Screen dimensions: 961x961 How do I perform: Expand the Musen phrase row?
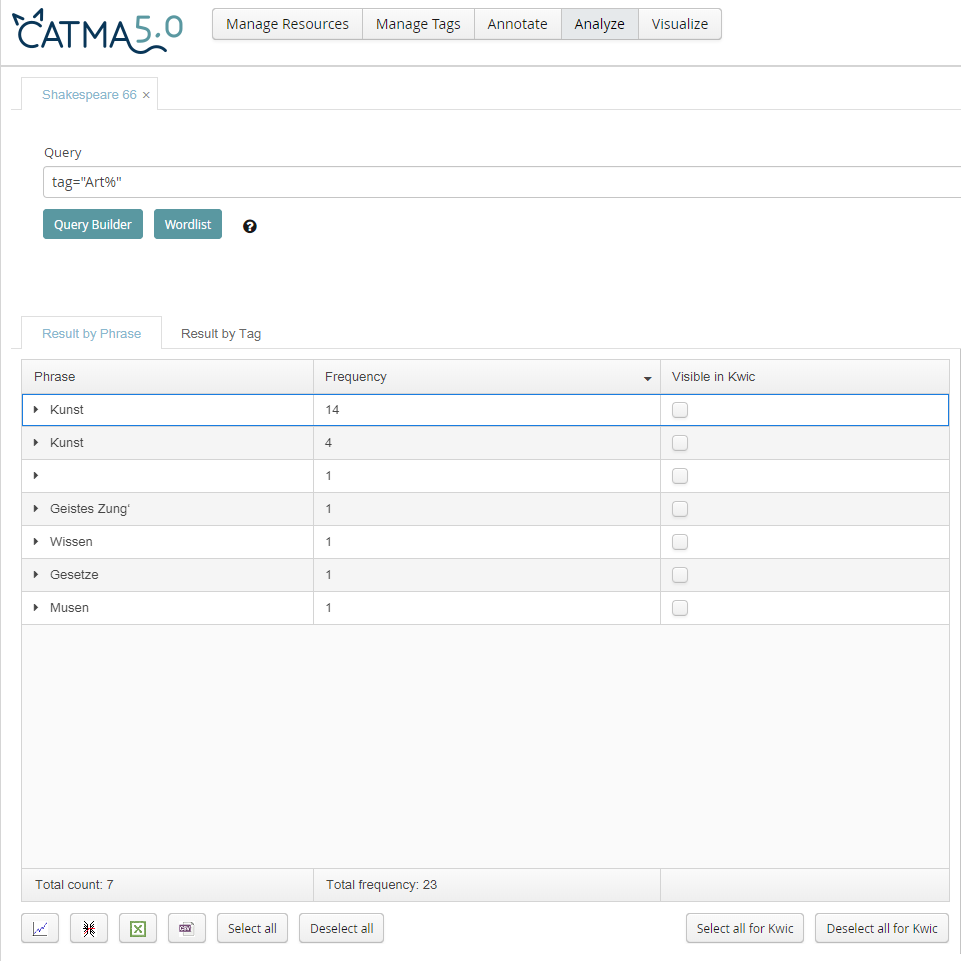coord(37,608)
